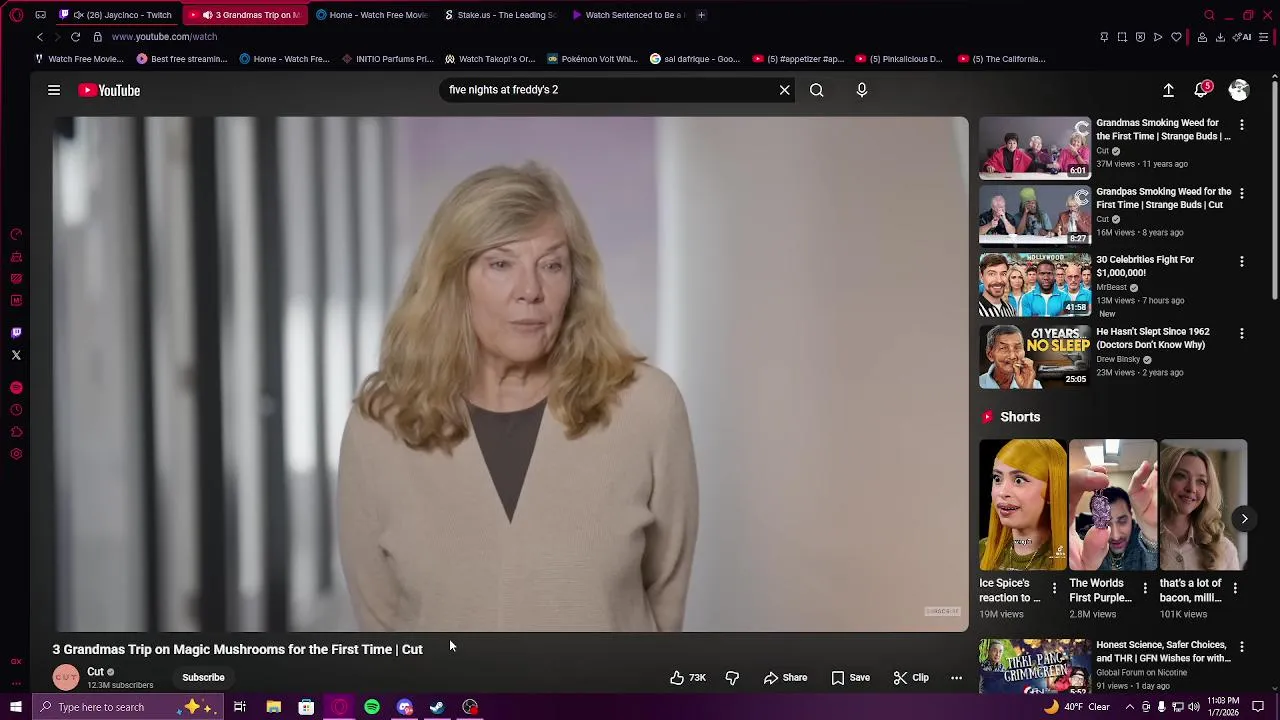Open options for Ice Spice short
The height and width of the screenshot is (720, 1280).
coord(1054,589)
